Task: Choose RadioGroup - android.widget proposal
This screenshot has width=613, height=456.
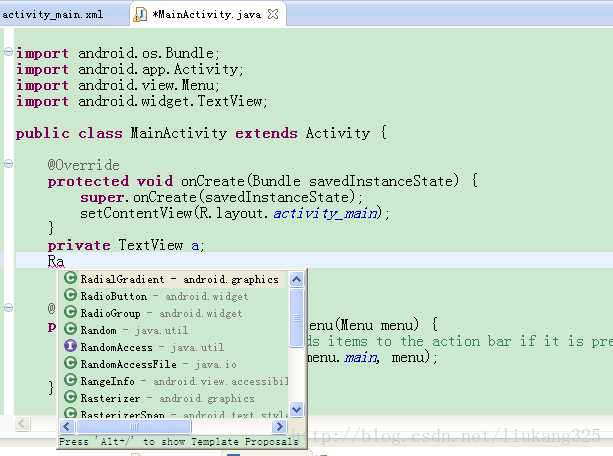Action: click(x=175, y=313)
